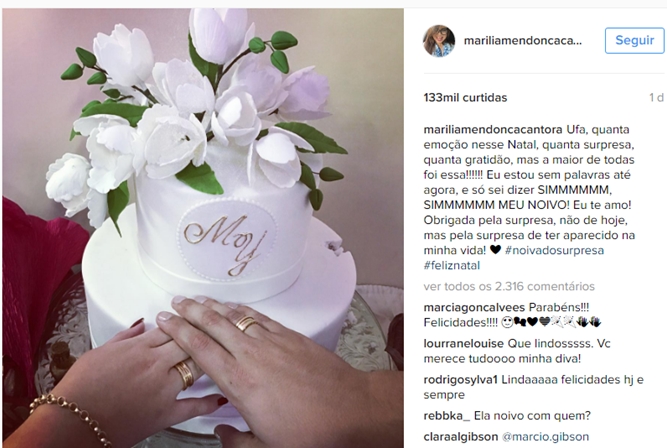Click the Moy monogram on the cake
This screenshot has width=667, height=448.
point(225,243)
